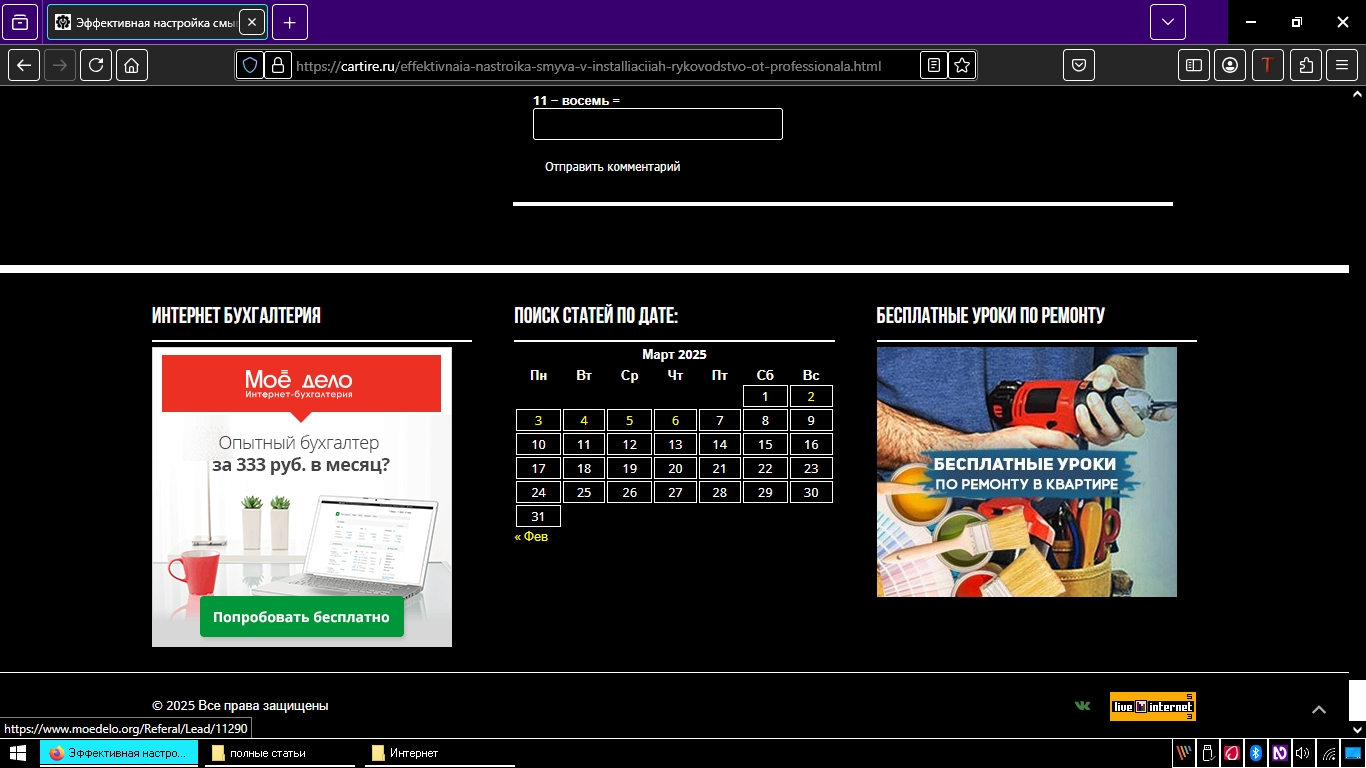Click Попробовать бесплатно green button
The image size is (1366, 768).
click(x=301, y=617)
